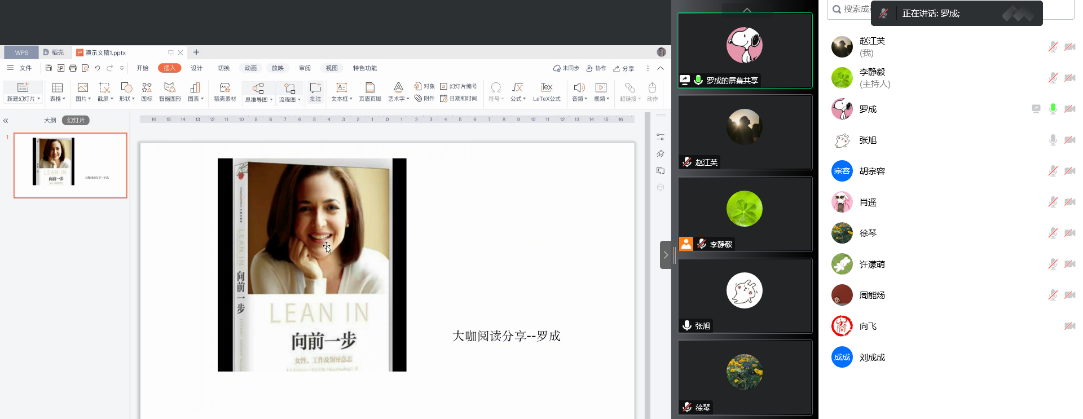Click the Header and Footer (页眉页脚) icon

(x=370, y=87)
